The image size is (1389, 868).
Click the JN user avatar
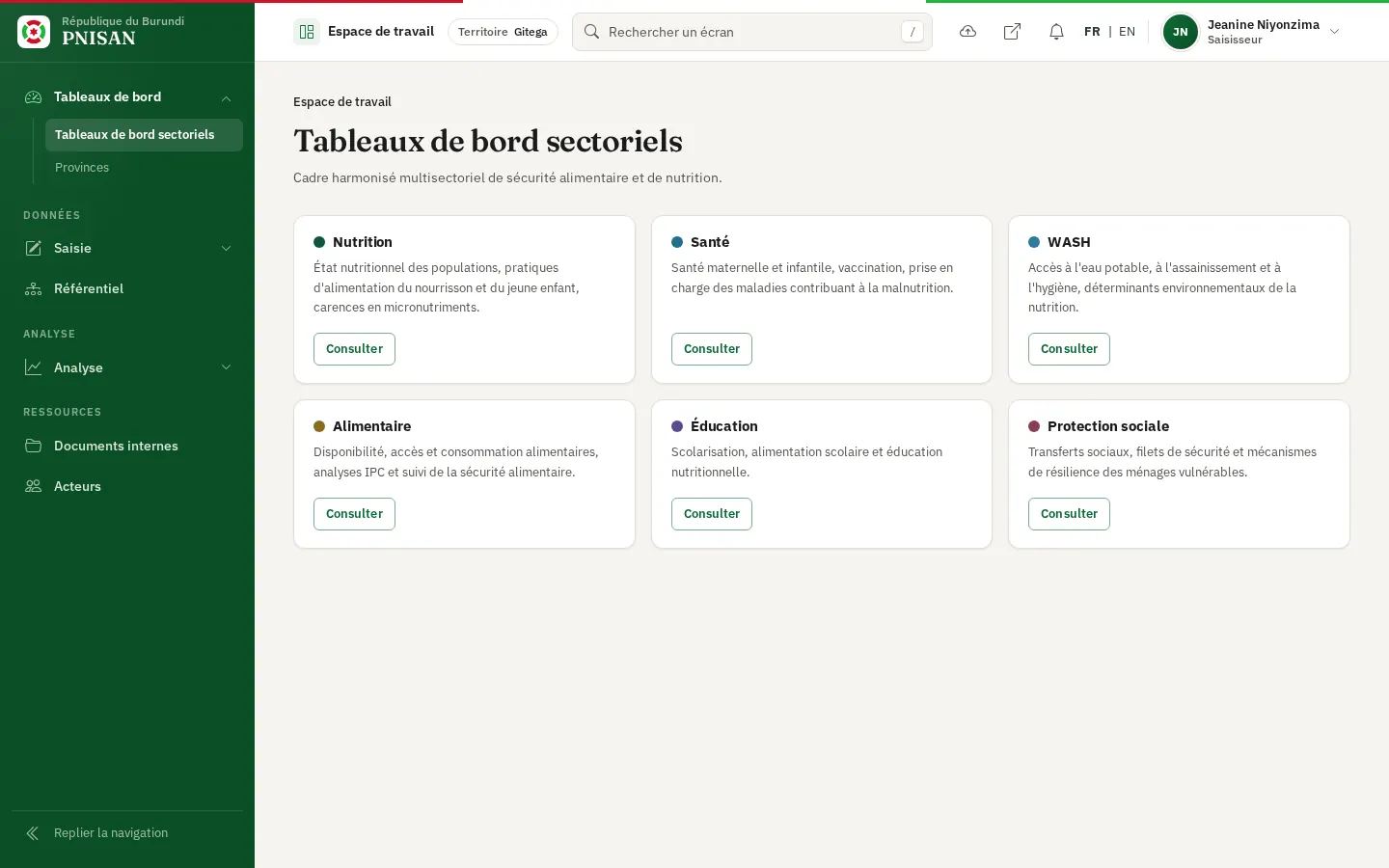pyautogui.click(x=1181, y=32)
